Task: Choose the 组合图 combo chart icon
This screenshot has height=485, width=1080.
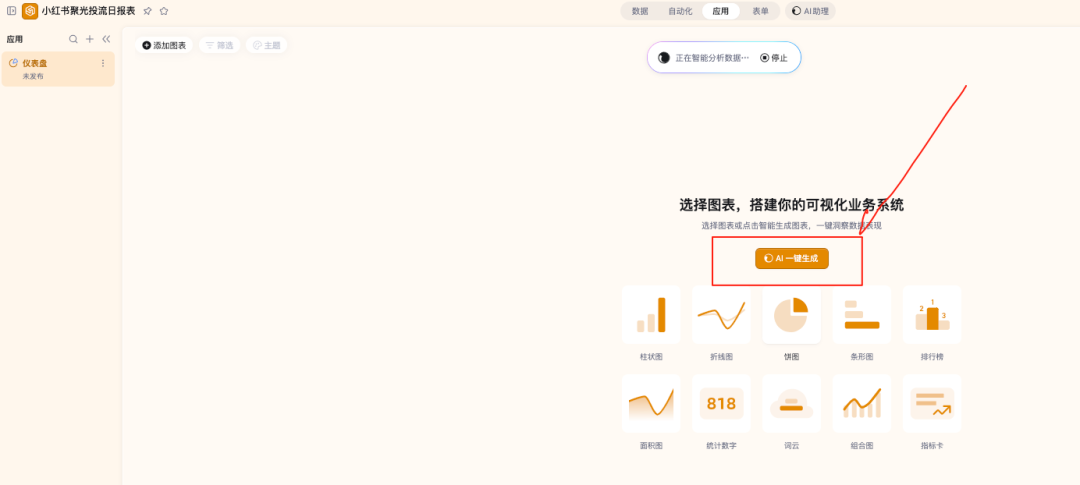Action: pos(862,403)
